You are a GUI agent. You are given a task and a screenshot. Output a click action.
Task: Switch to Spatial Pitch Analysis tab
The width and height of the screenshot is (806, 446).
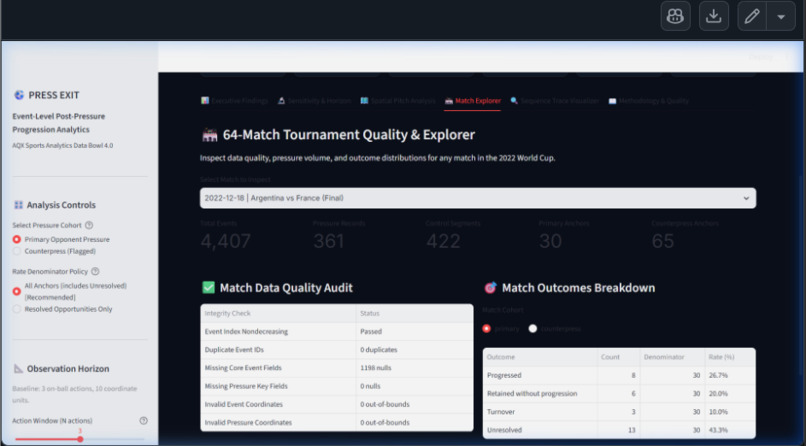[x=398, y=101]
